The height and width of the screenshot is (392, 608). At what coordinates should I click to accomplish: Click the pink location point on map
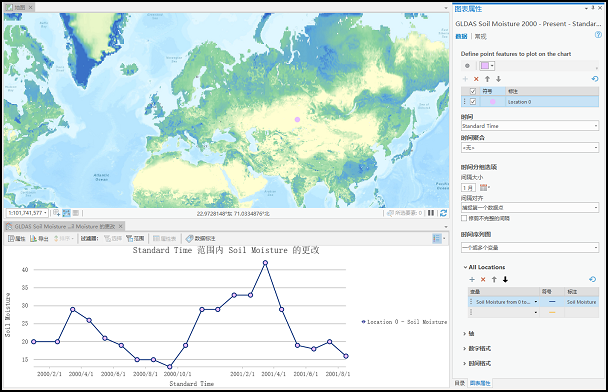point(297,119)
